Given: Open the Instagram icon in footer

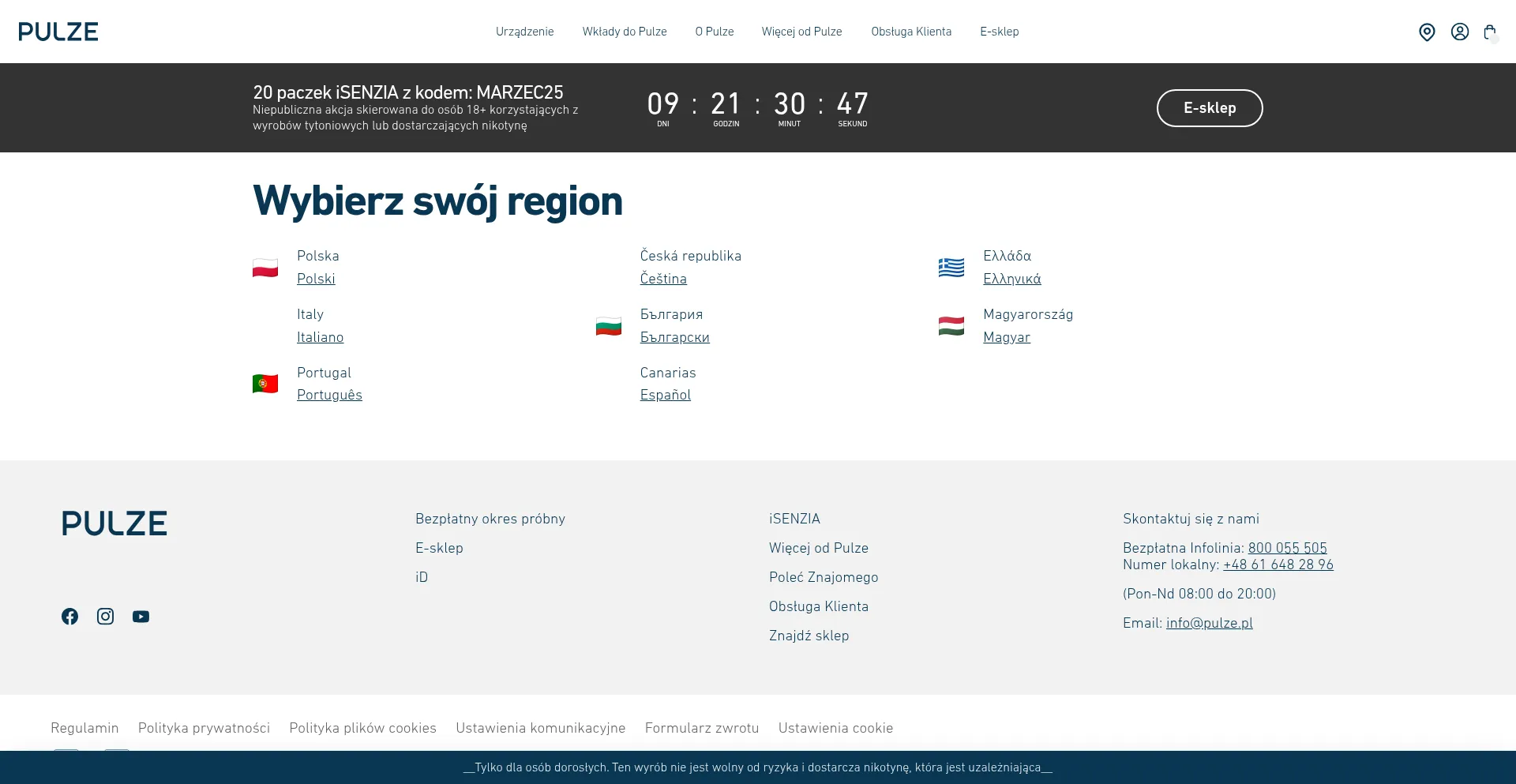Looking at the screenshot, I should point(105,616).
